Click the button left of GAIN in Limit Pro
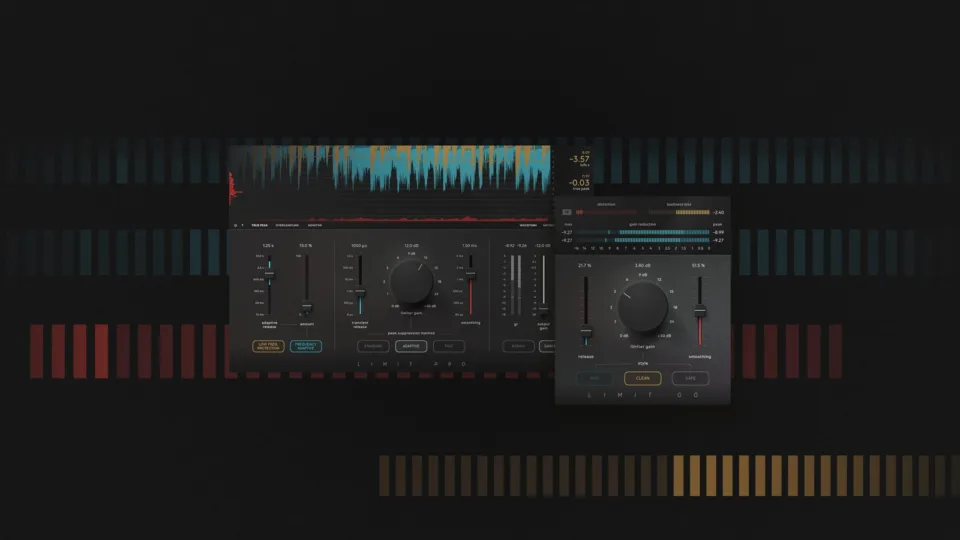The image size is (960, 540). 518,347
